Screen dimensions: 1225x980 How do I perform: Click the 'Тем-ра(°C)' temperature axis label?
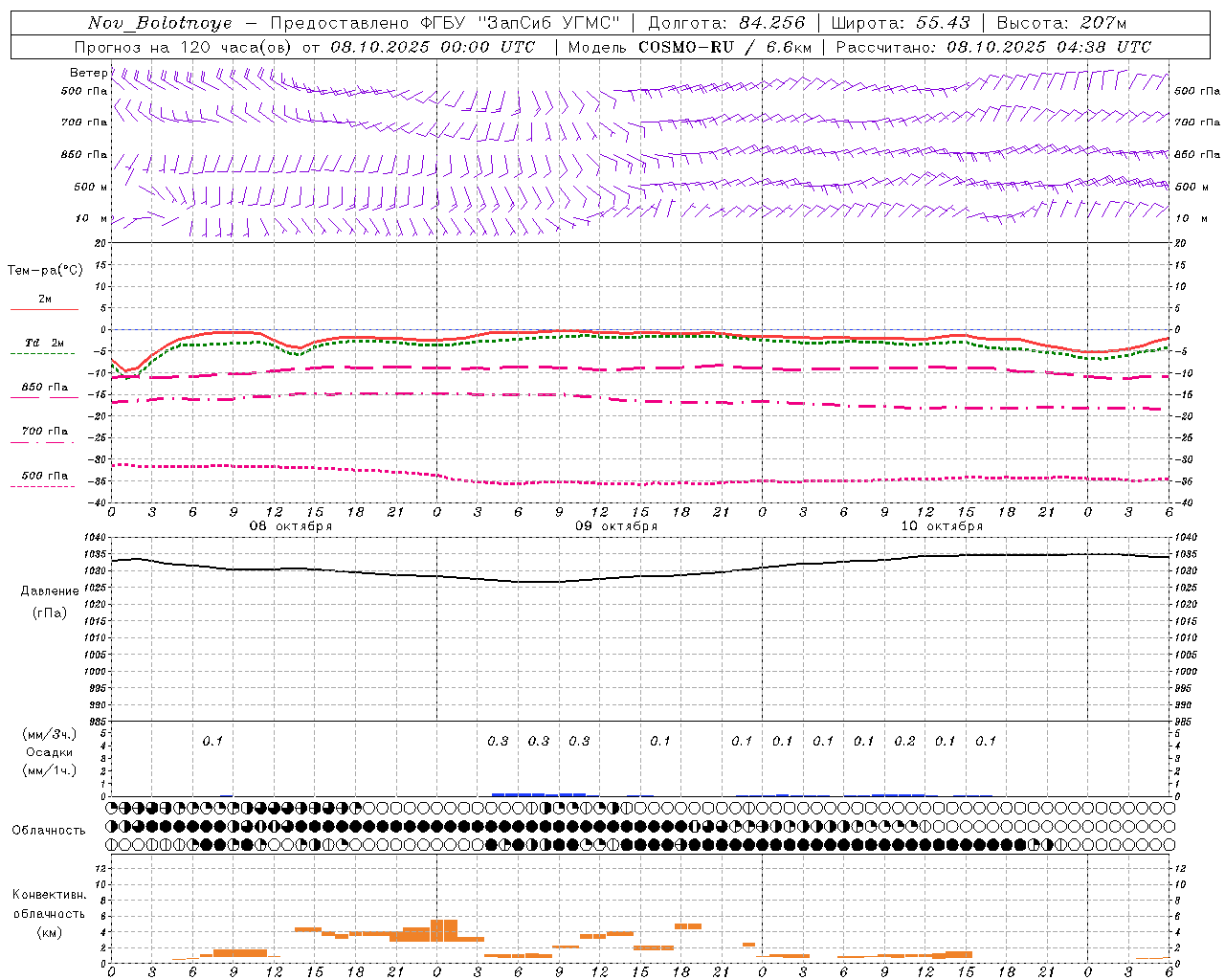pyautogui.click(x=45, y=271)
